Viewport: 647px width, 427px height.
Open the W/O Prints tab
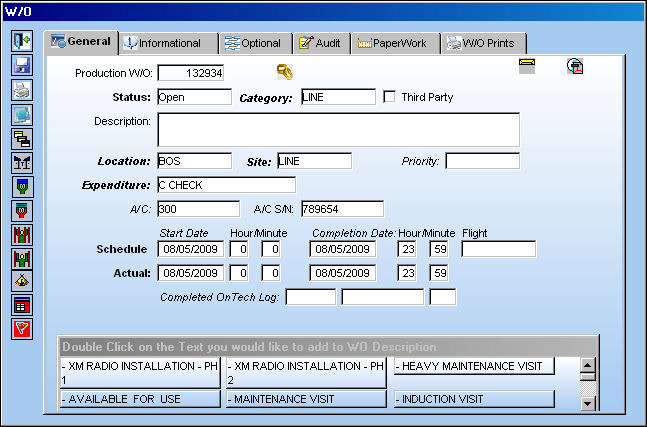tap(484, 43)
